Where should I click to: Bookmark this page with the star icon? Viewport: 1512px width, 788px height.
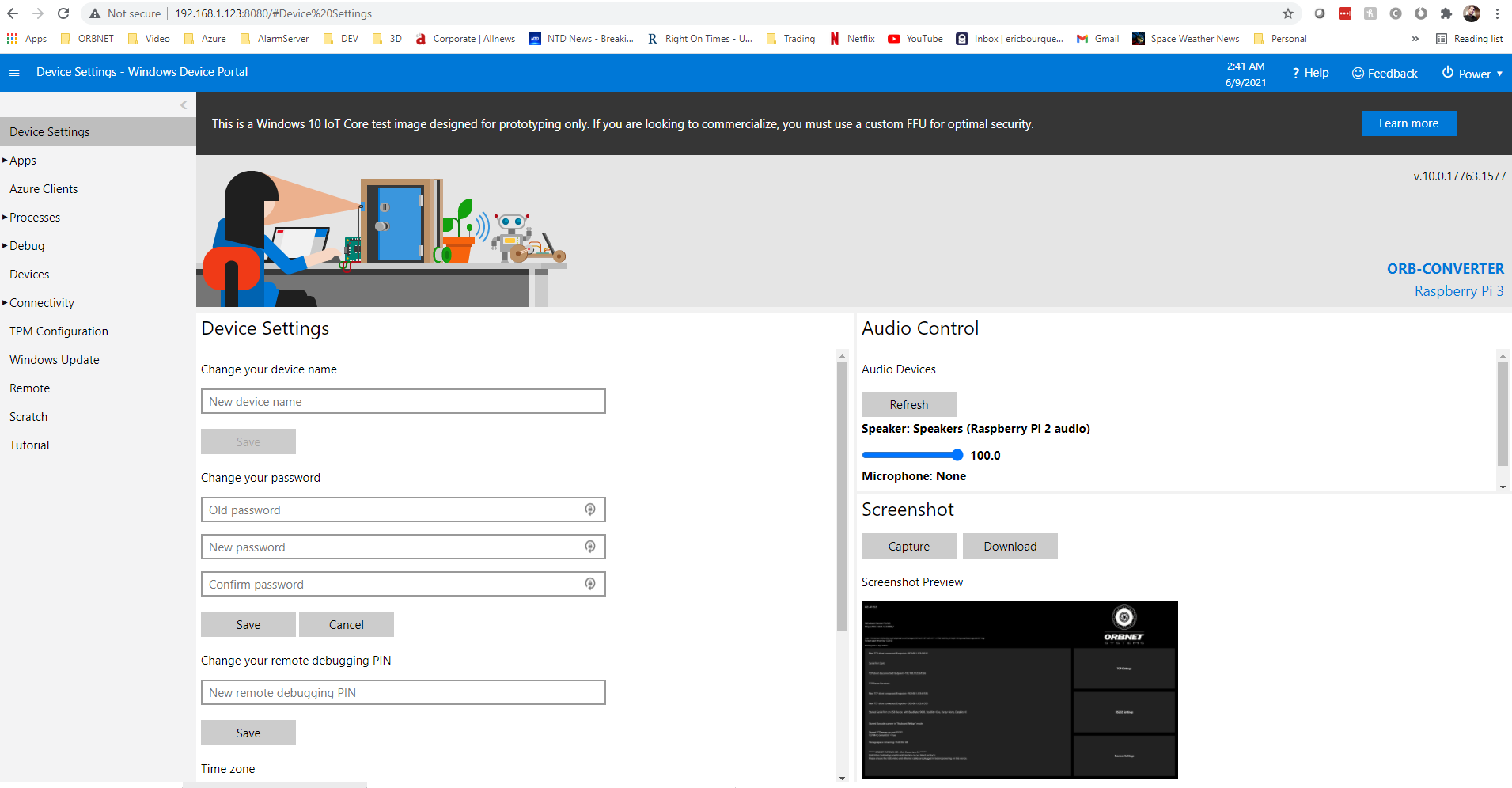coord(1288,13)
